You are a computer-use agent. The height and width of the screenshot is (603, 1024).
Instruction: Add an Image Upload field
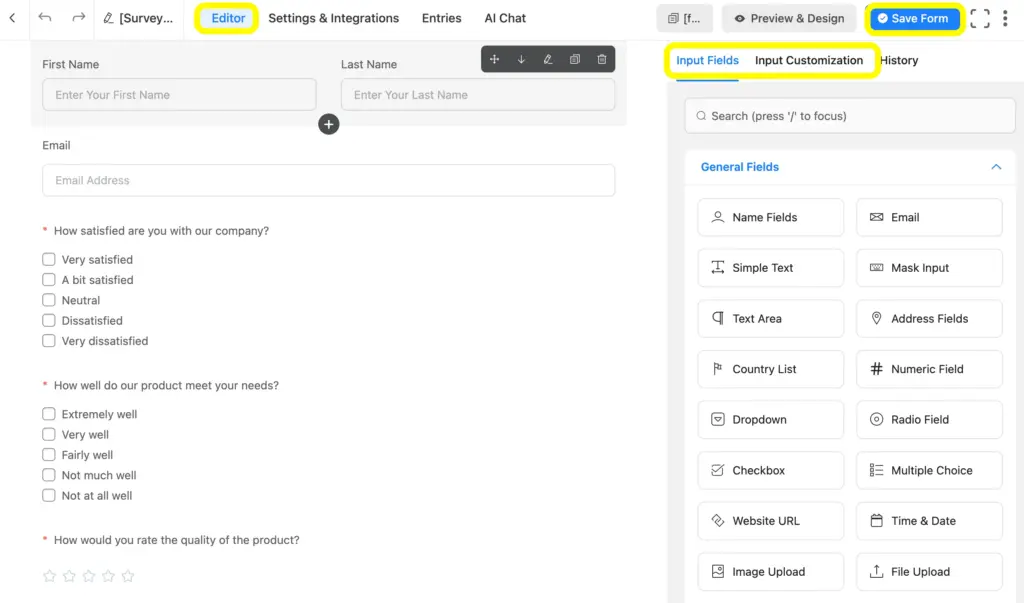click(771, 572)
